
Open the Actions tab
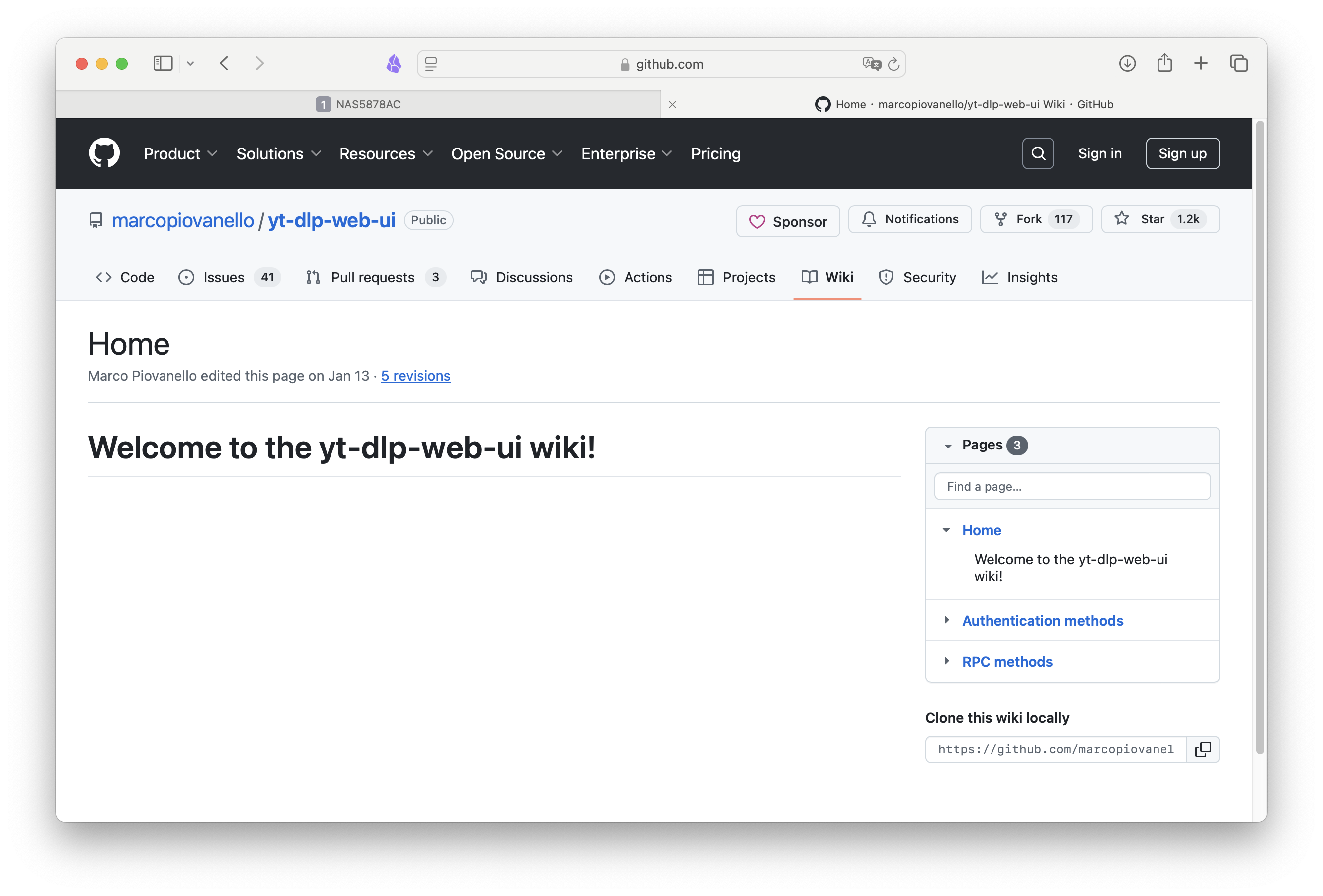[635, 277]
